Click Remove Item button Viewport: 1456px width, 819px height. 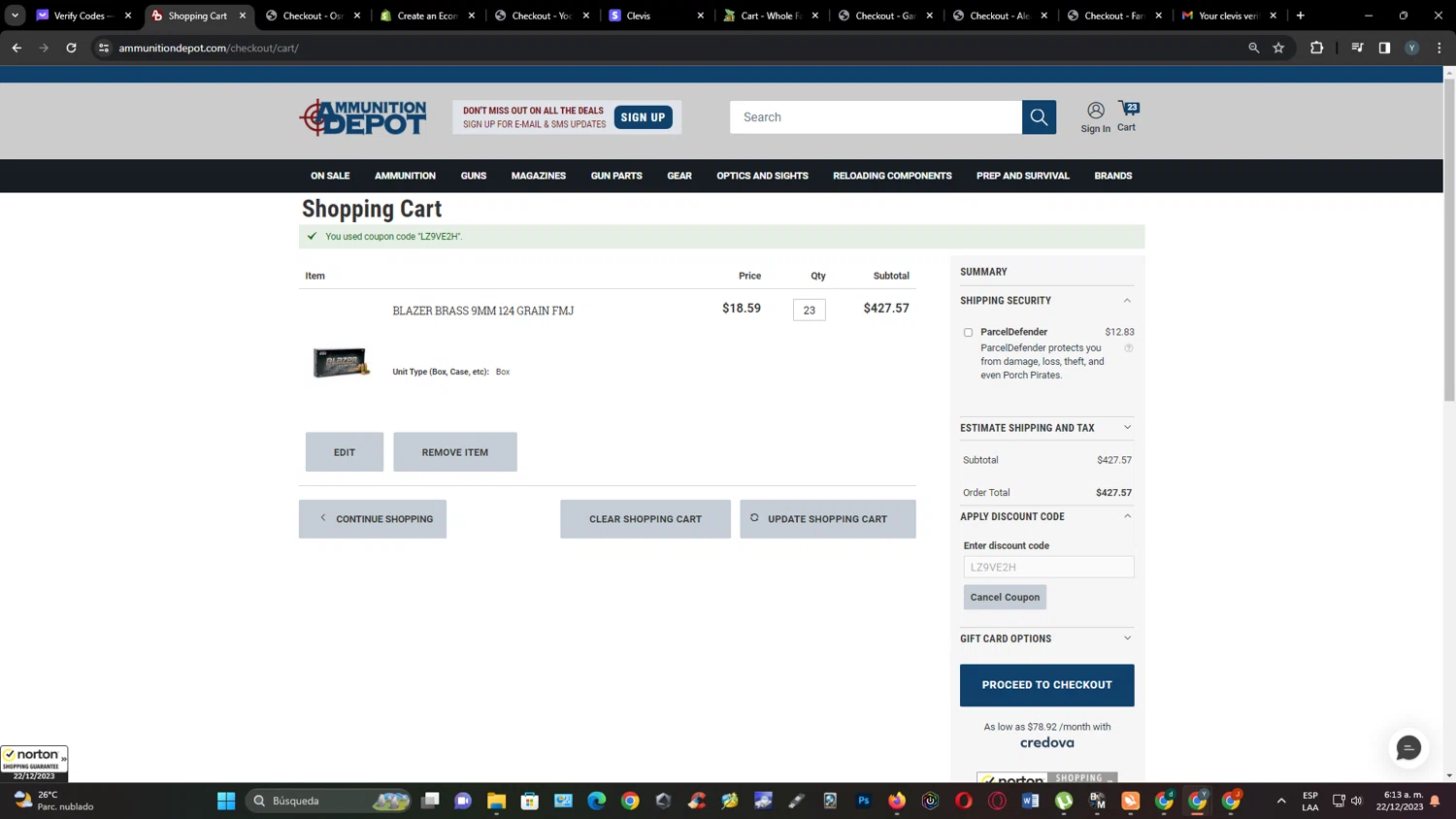(455, 452)
